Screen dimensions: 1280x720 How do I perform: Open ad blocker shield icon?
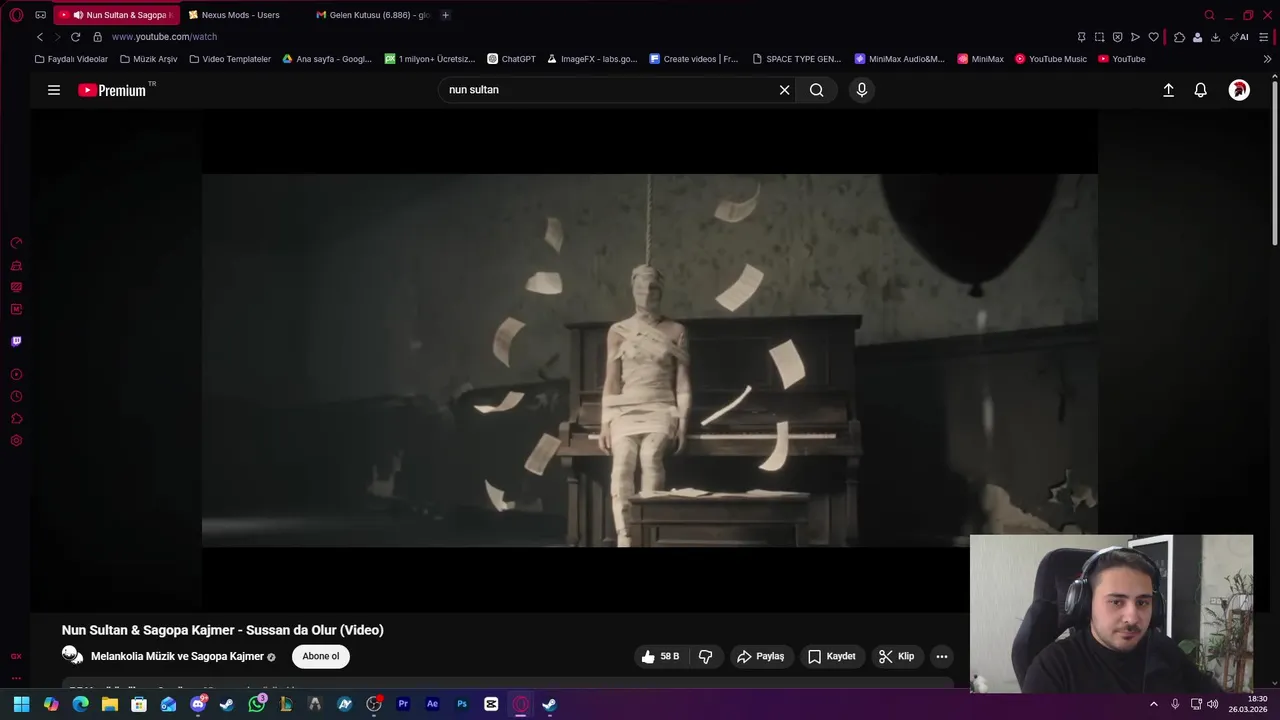(1117, 37)
